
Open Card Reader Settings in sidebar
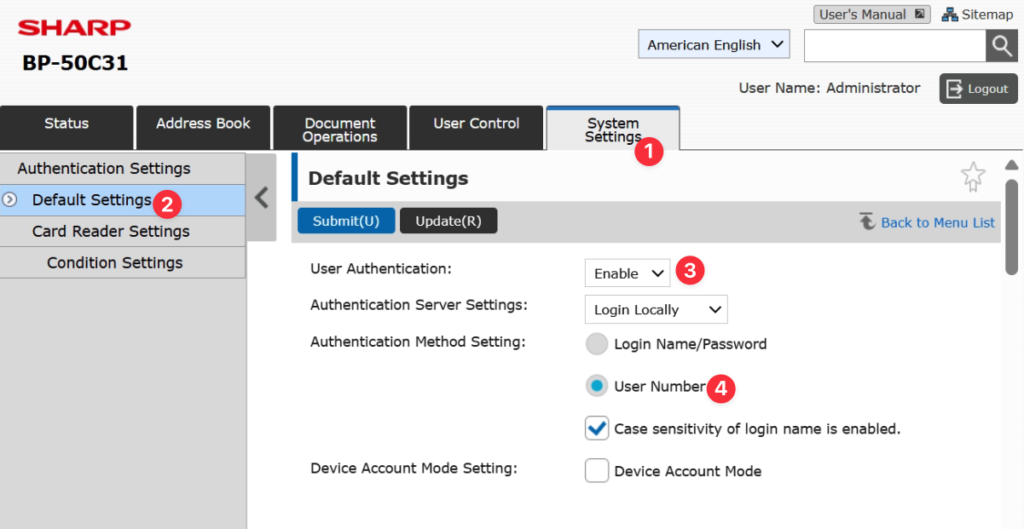tap(123, 231)
